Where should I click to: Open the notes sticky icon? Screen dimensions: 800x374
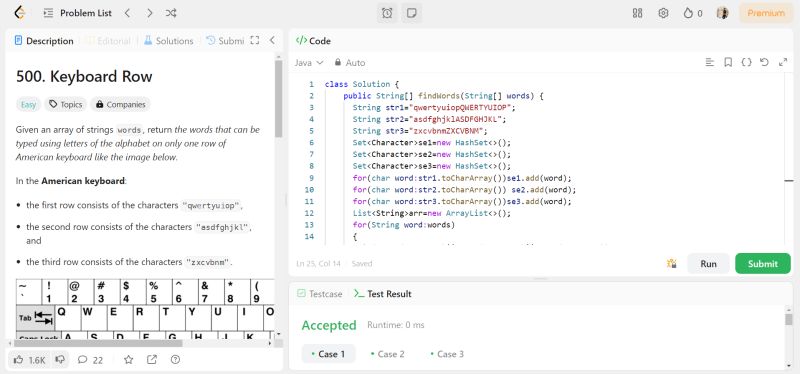coord(411,13)
